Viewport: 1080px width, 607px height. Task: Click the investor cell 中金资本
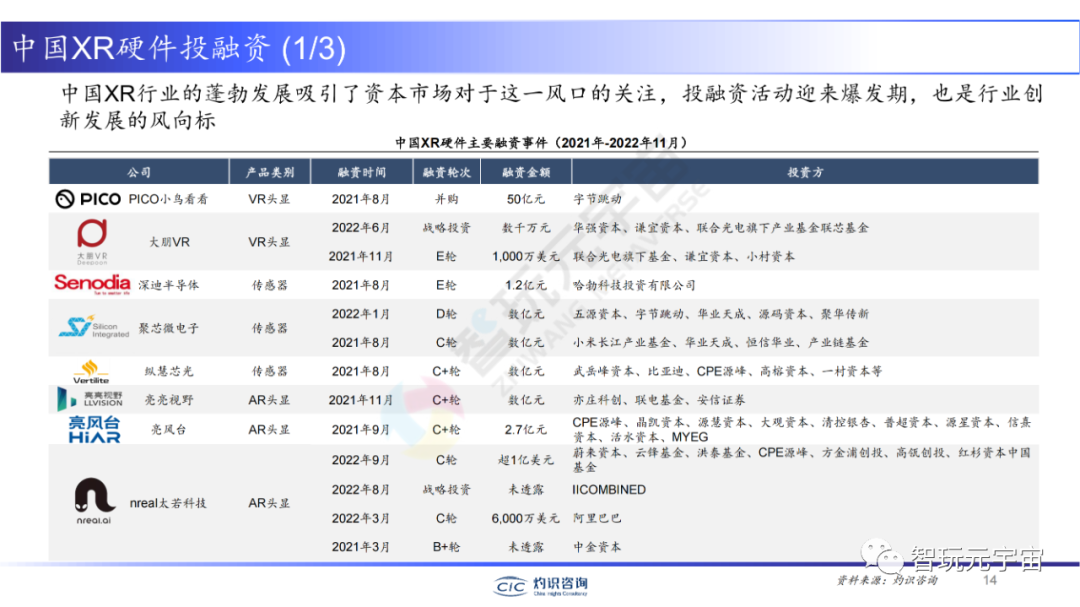pos(597,546)
